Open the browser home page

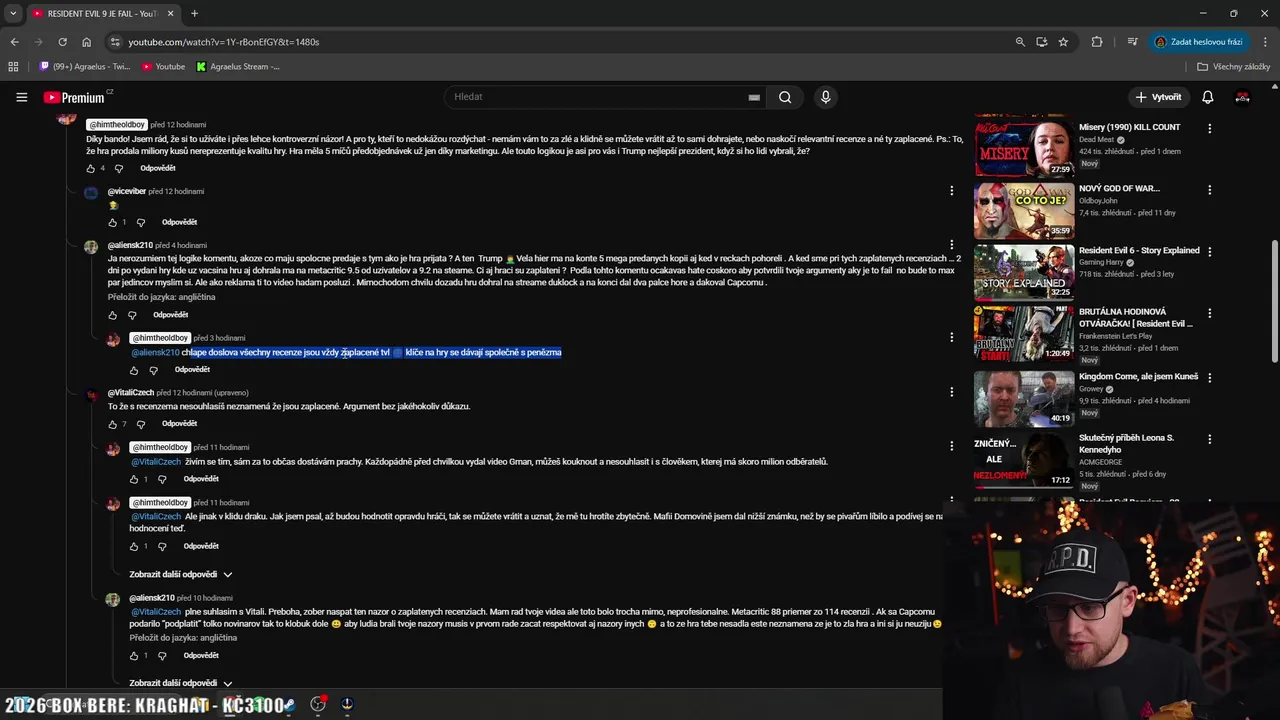[x=86, y=42]
